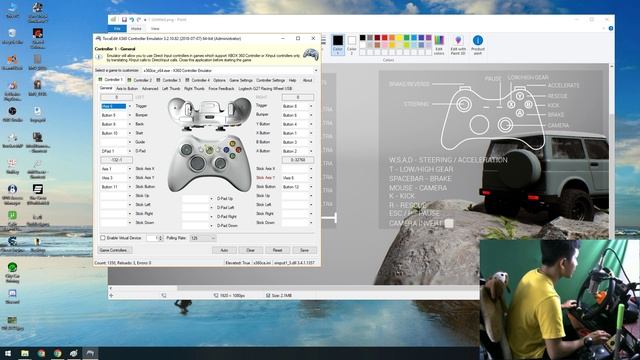The image size is (640, 360).
Task: Open Paint View tab
Action: (155, 29)
